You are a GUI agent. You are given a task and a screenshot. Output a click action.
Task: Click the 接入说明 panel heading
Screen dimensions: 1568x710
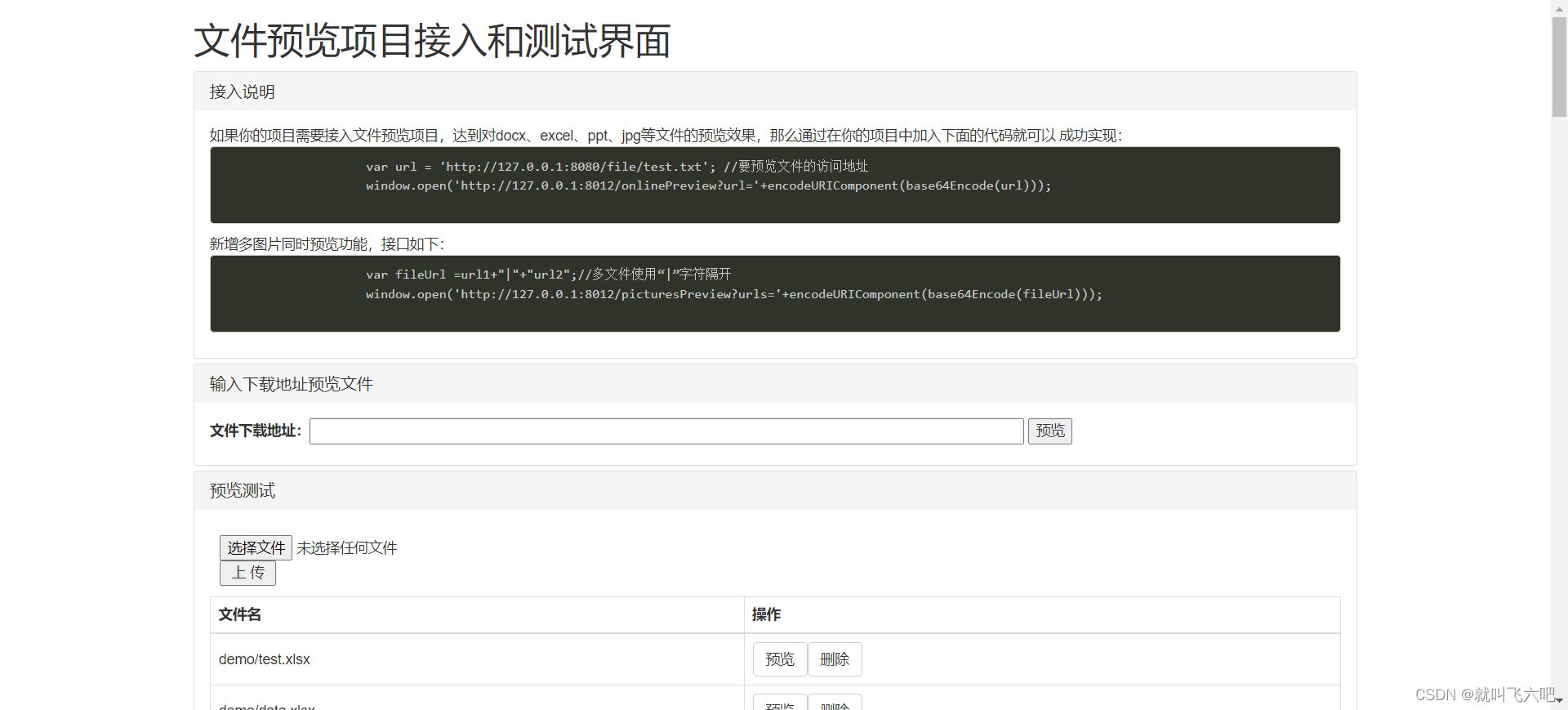click(x=243, y=92)
